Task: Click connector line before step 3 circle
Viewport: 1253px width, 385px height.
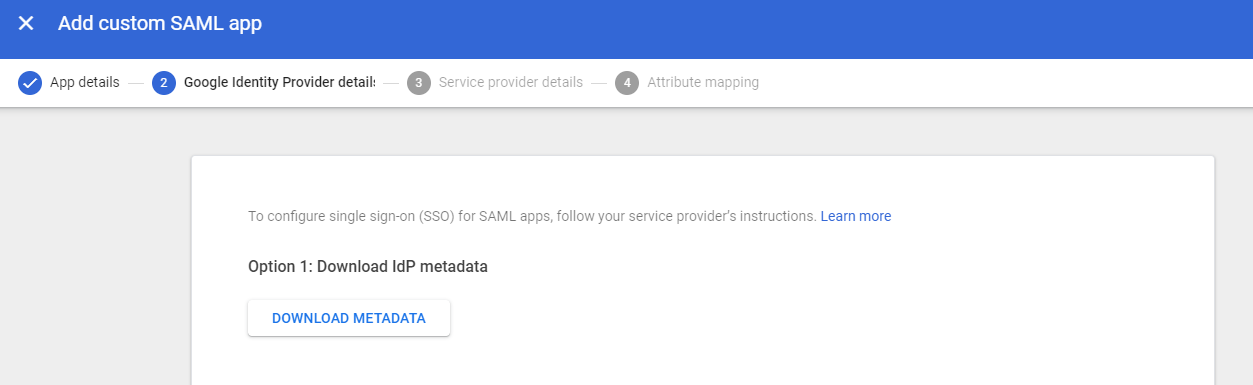Action: coord(391,82)
